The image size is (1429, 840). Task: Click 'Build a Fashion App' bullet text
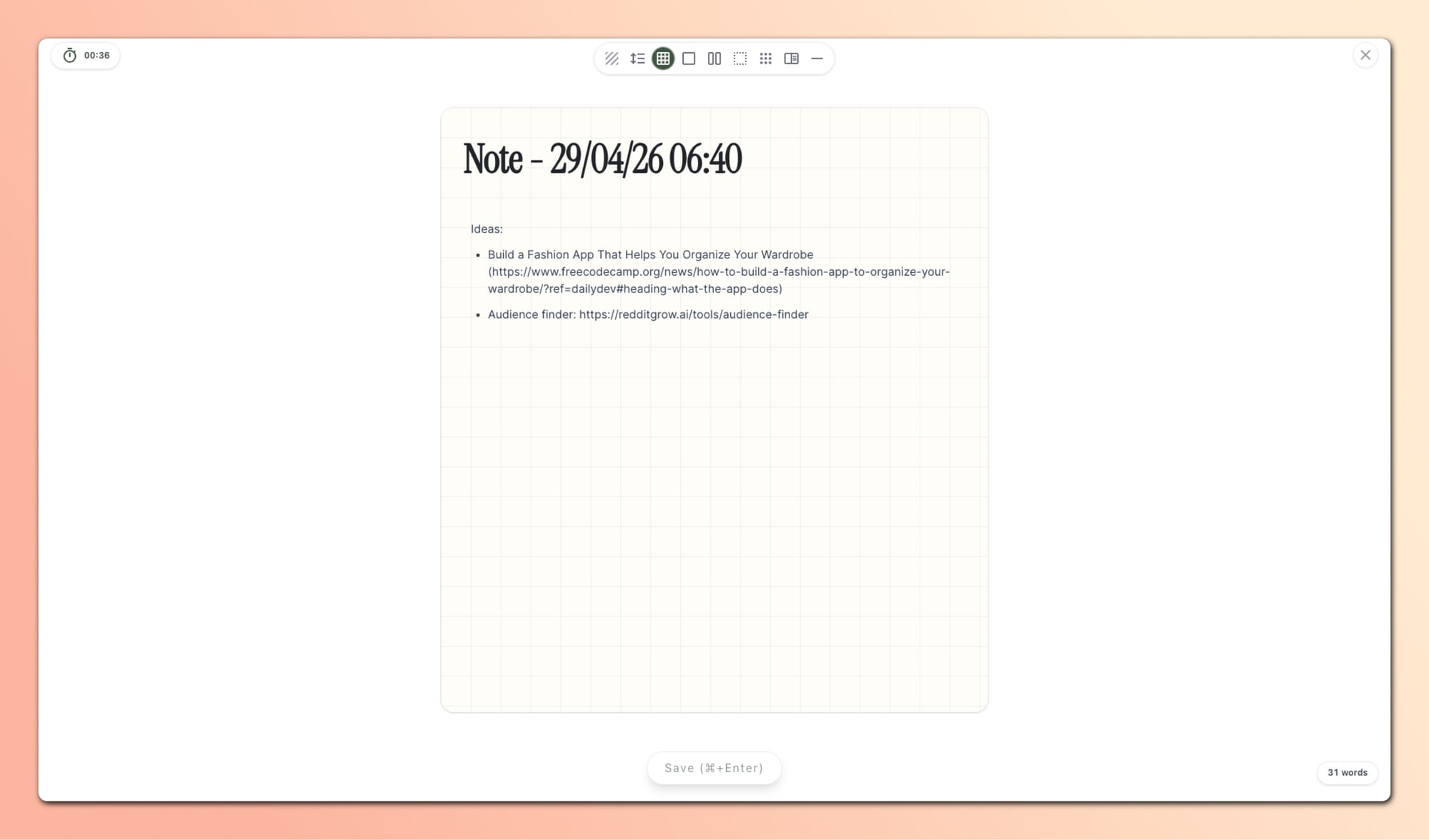[650, 255]
